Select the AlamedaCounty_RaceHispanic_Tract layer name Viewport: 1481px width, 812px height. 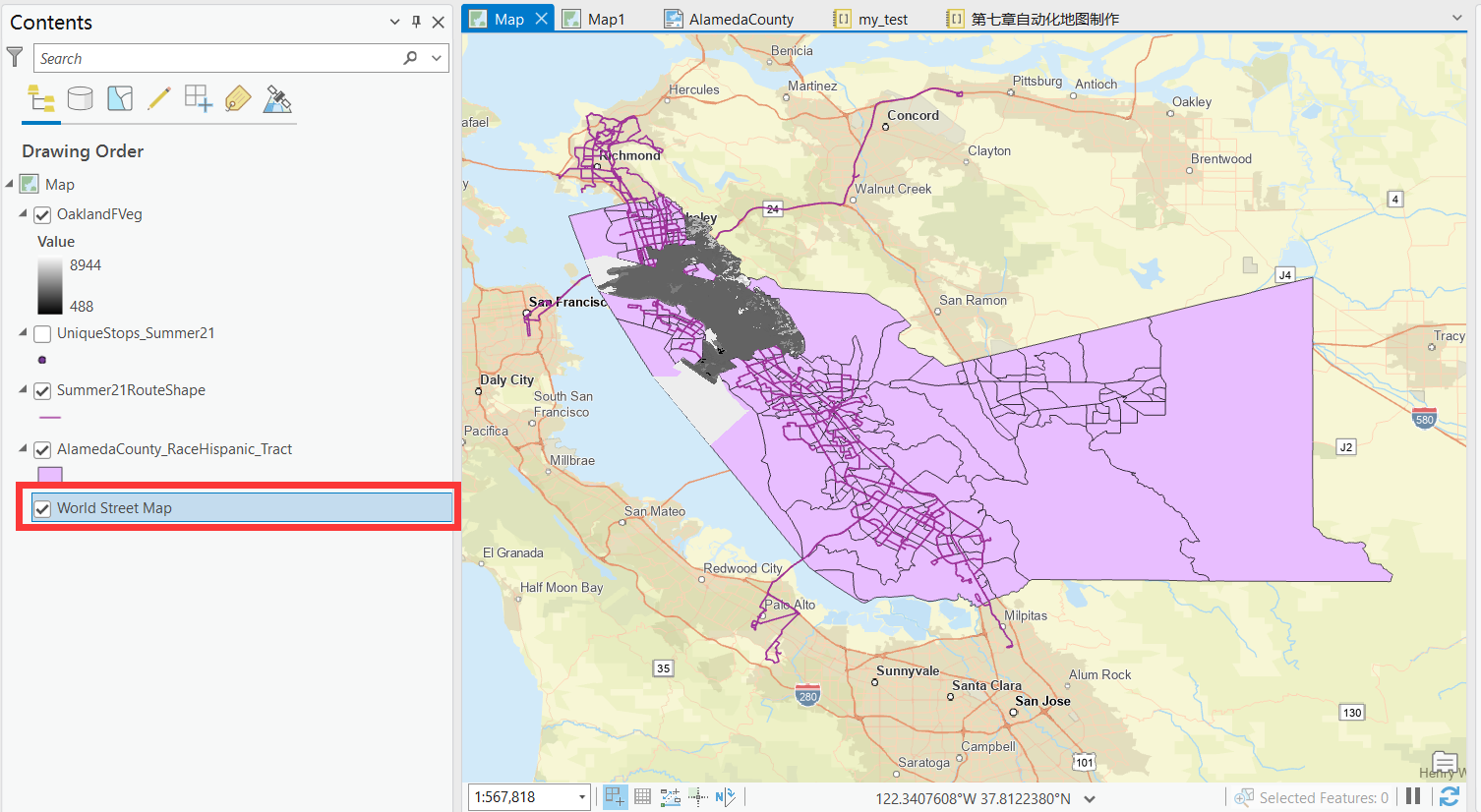pyautogui.click(x=174, y=448)
